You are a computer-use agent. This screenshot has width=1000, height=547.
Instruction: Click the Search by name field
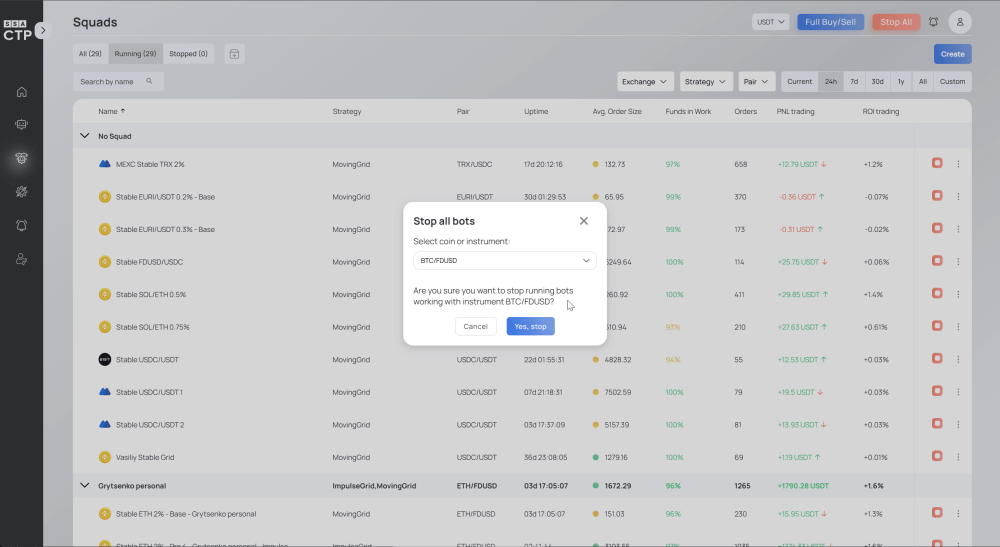coord(118,82)
